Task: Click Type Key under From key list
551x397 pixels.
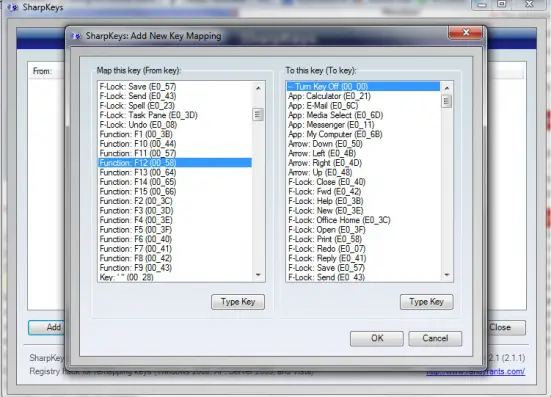Action: pyautogui.click(x=238, y=302)
